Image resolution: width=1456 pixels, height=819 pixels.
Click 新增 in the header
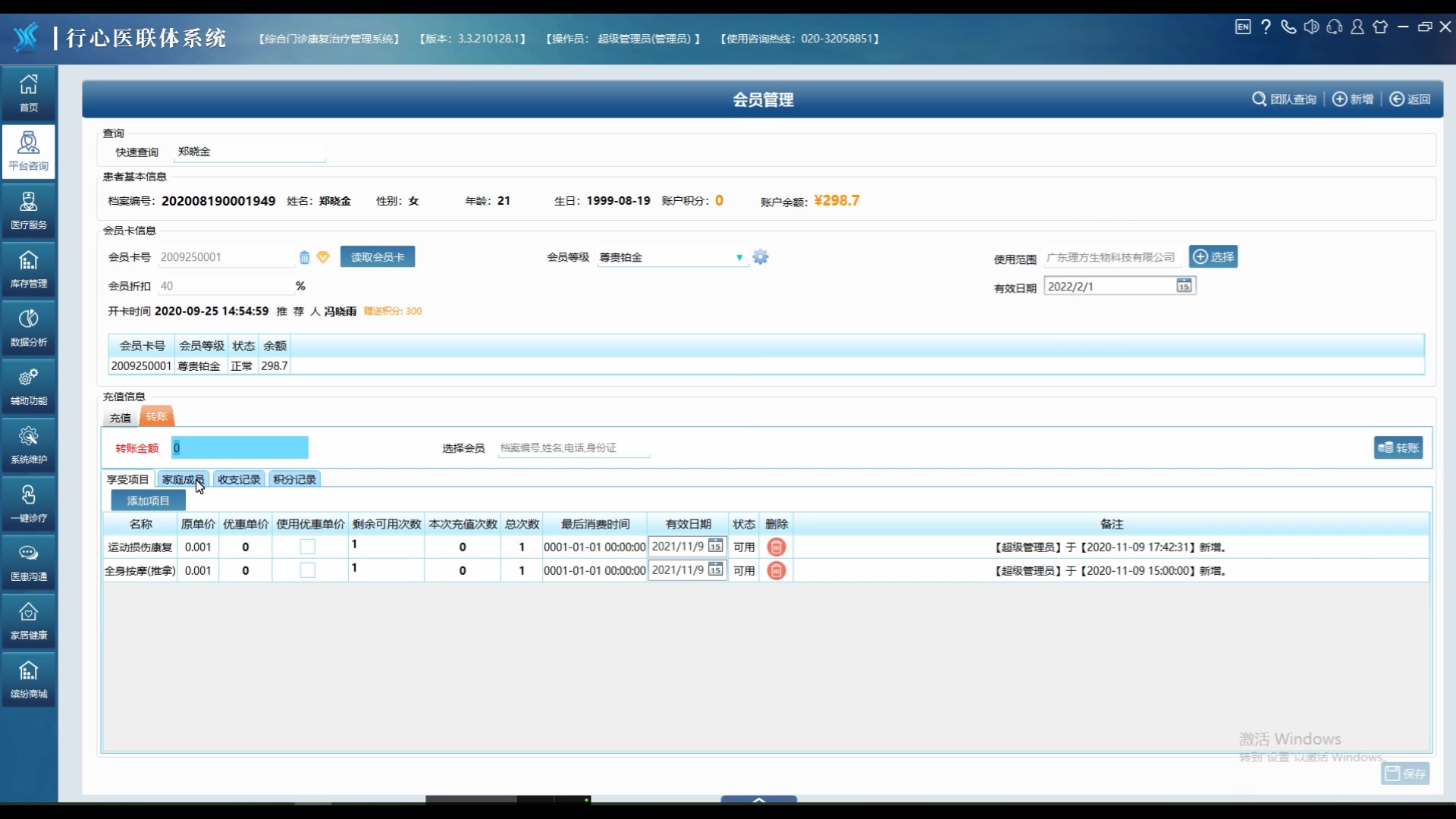pyautogui.click(x=1353, y=99)
